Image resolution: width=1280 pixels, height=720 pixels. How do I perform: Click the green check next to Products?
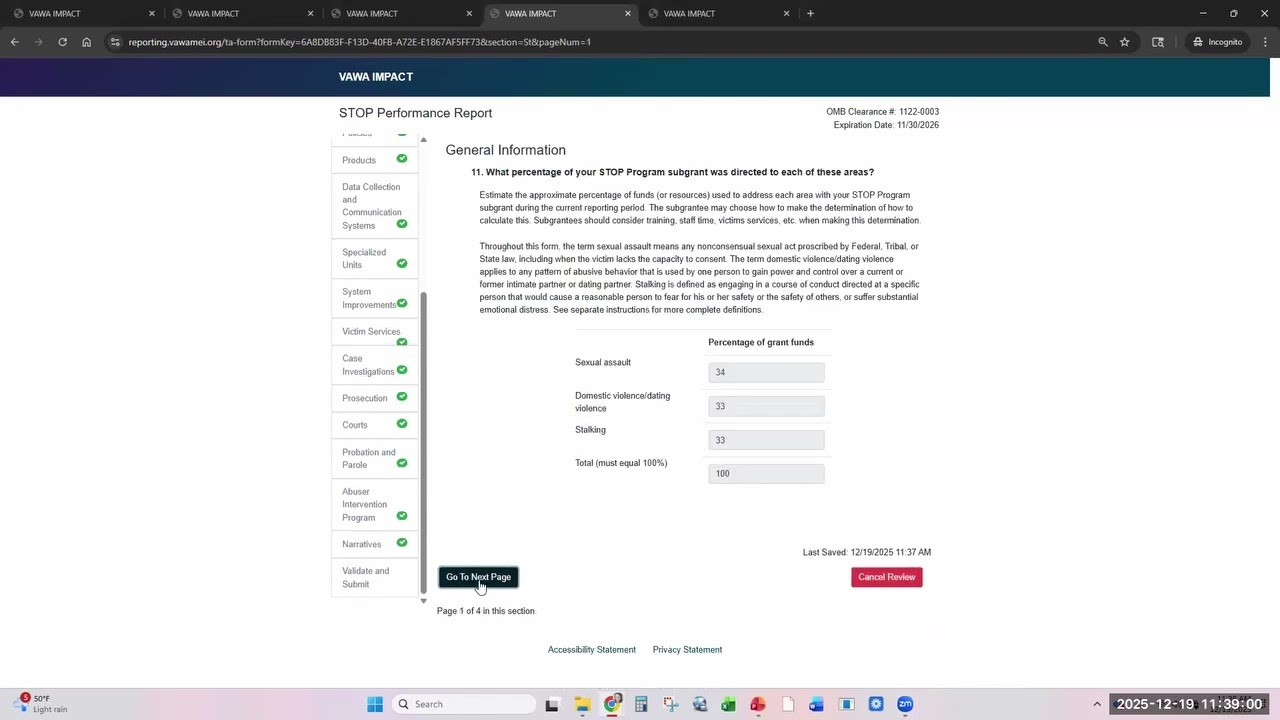point(402,159)
